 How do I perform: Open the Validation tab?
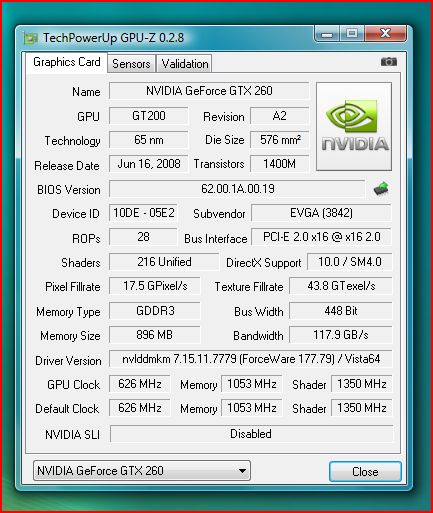tap(184, 63)
